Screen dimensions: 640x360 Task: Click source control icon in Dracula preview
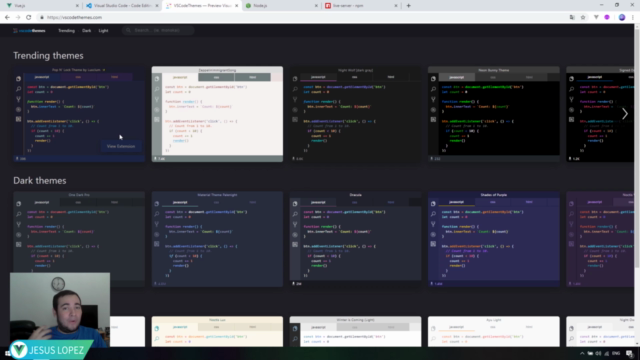295,224
